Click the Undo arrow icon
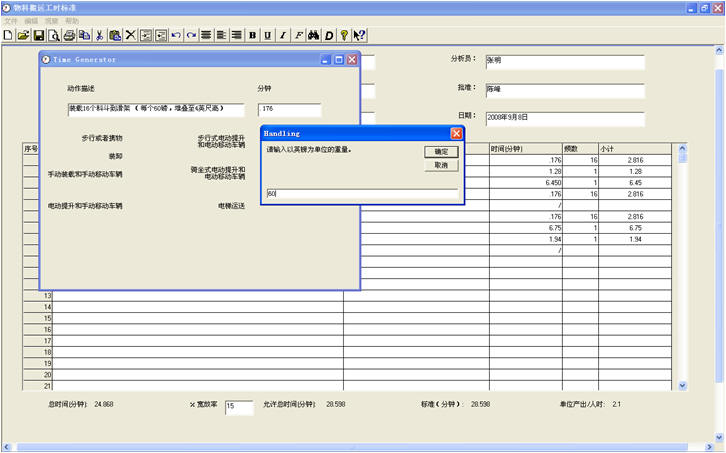Screen dimensions: 726x453 click(176, 35)
